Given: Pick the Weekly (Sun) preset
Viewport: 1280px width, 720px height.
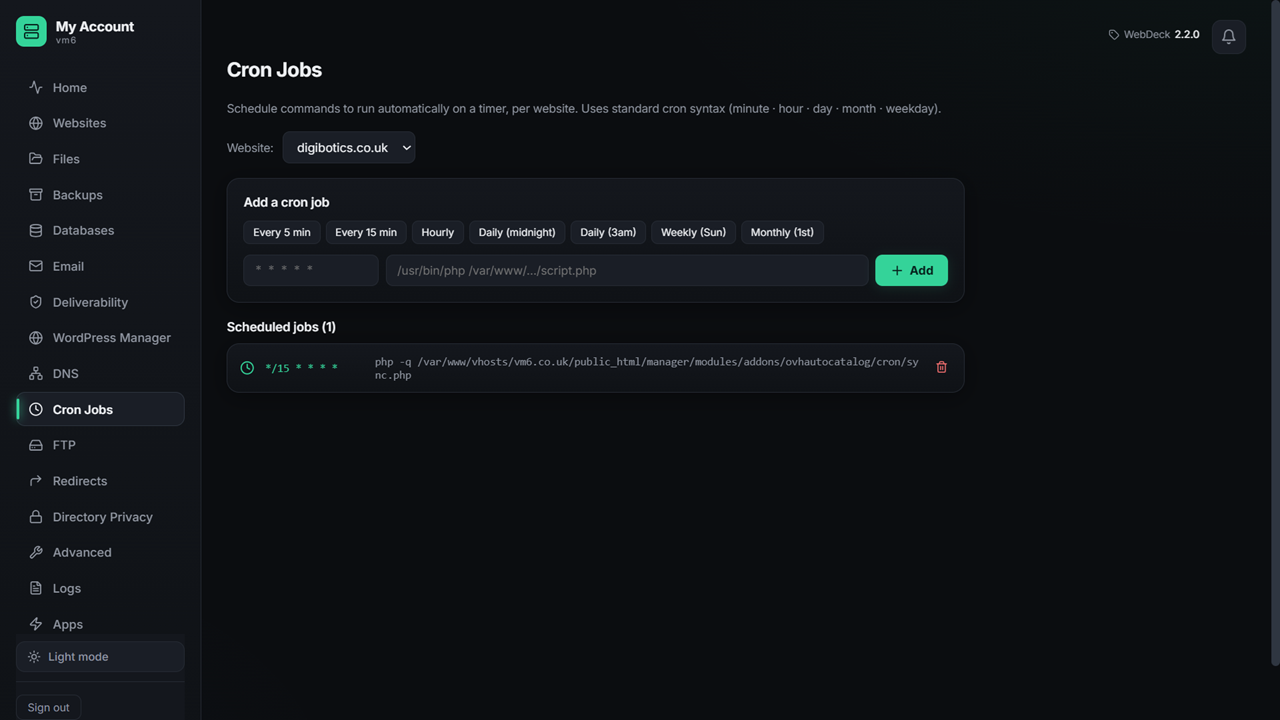Looking at the screenshot, I should point(693,232).
